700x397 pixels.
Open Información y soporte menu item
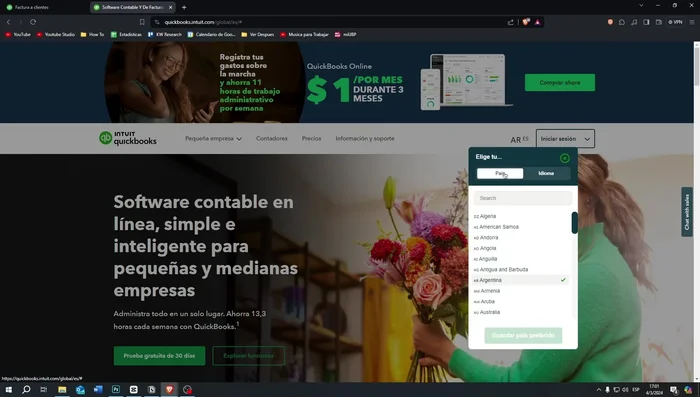tap(365, 138)
